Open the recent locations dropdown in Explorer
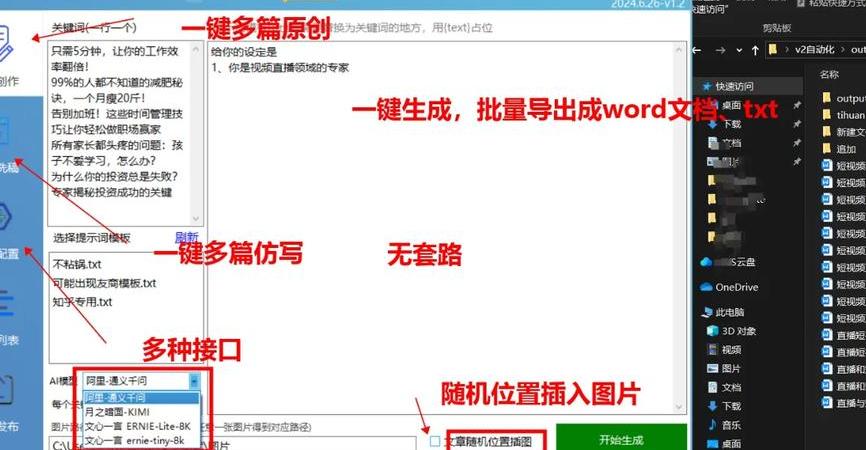 click(x=739, y=50)
